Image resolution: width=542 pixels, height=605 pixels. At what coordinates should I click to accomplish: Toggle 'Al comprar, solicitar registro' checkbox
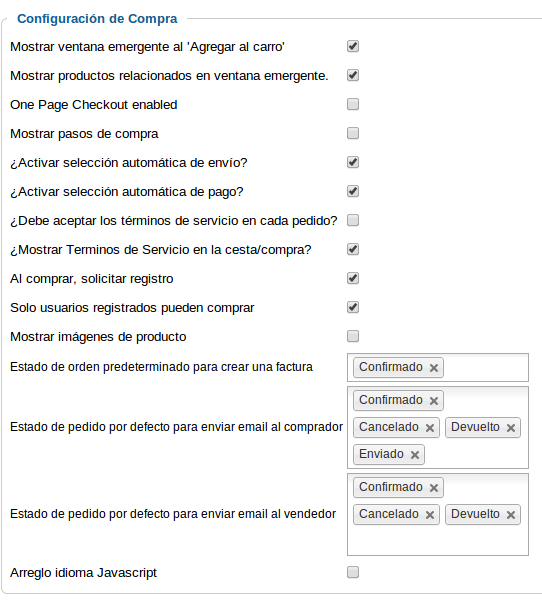[x=353, y=278]
